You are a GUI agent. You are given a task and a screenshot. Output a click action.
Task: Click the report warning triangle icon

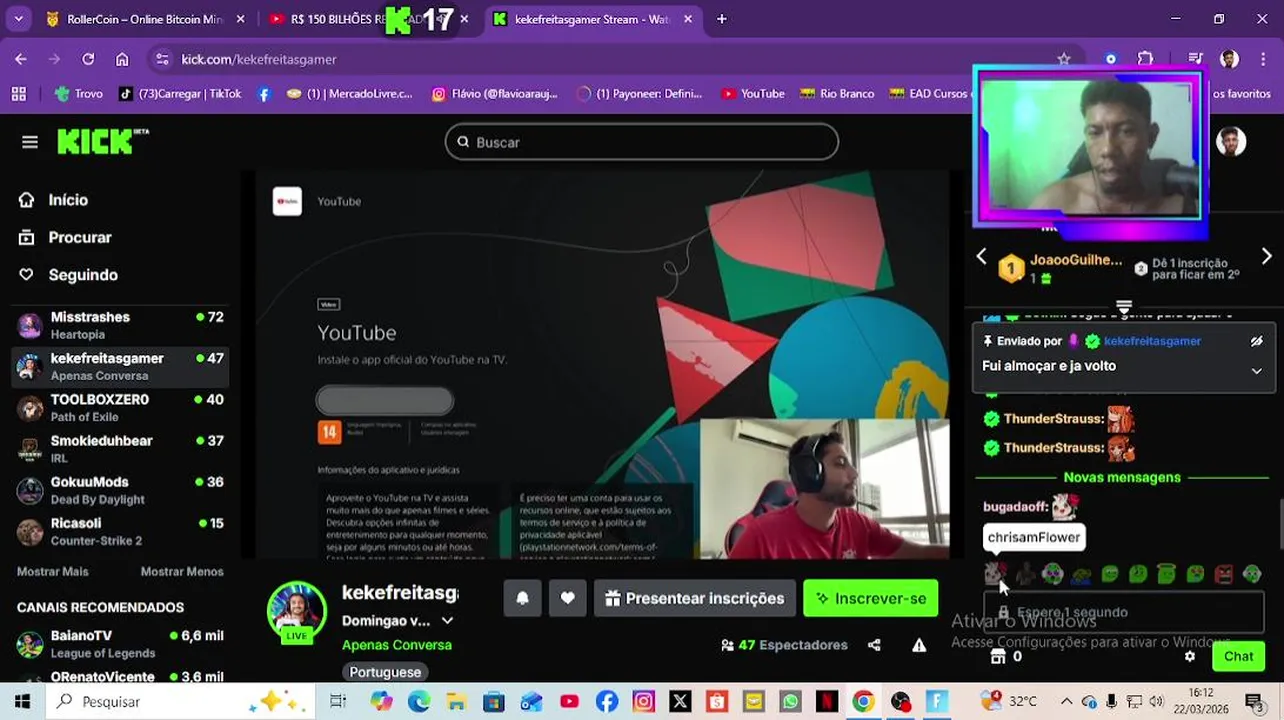pos(919,645)
